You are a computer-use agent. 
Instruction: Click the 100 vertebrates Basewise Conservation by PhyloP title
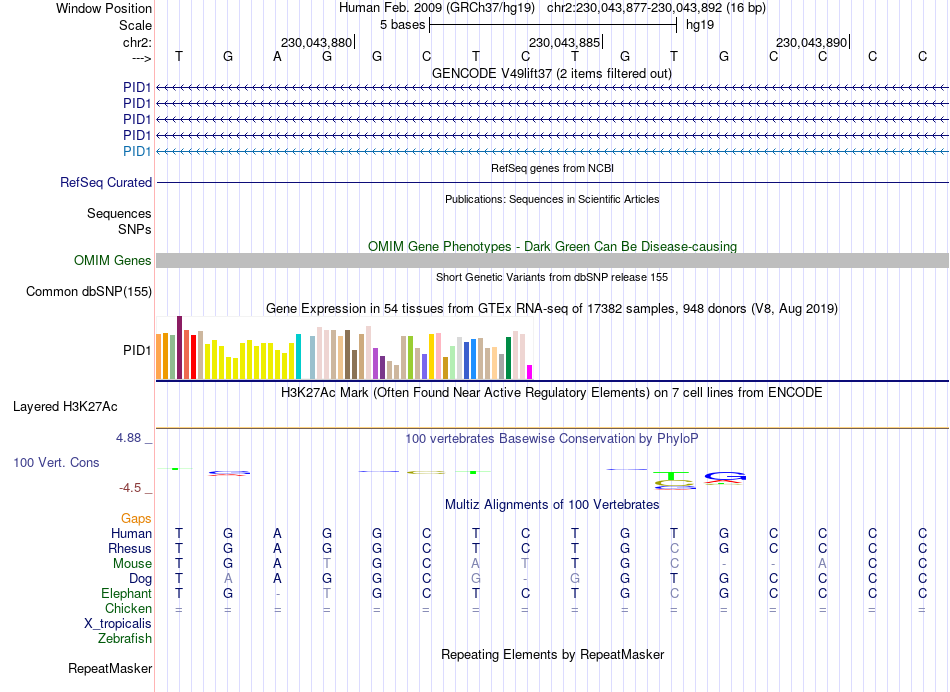pos(552,439)
